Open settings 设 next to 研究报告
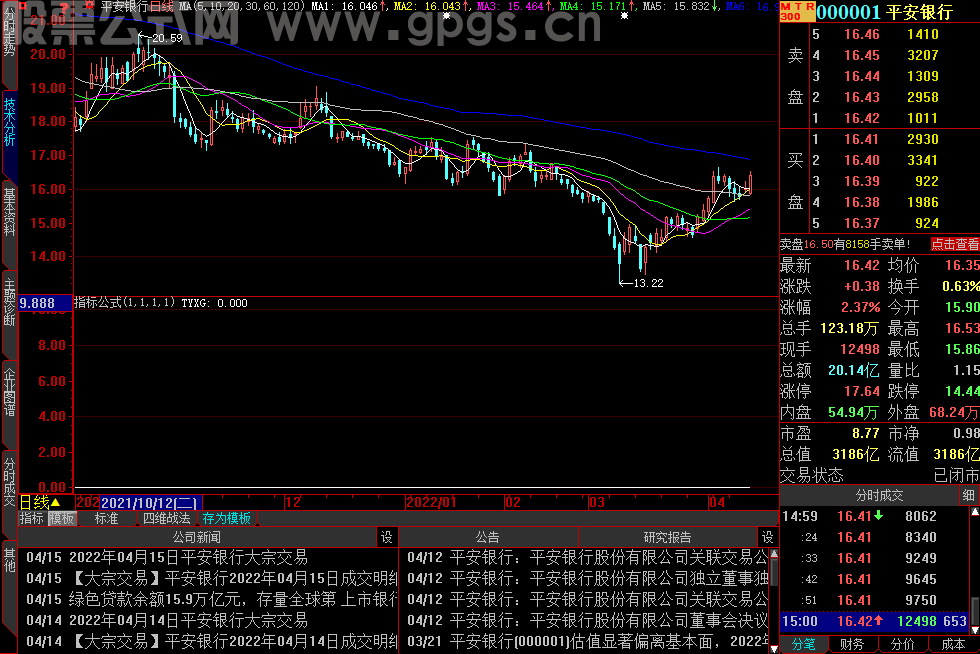980x654 pixels. point(768,537)
